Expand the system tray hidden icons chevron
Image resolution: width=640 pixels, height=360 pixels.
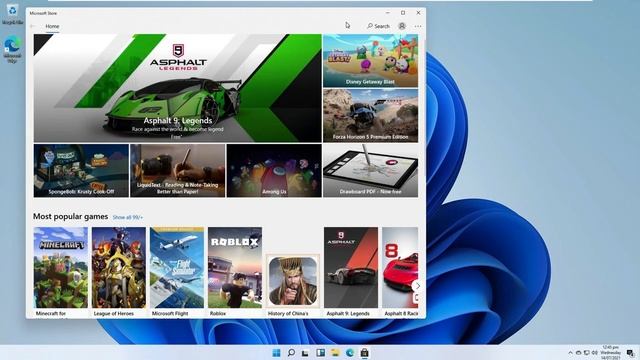570,353
